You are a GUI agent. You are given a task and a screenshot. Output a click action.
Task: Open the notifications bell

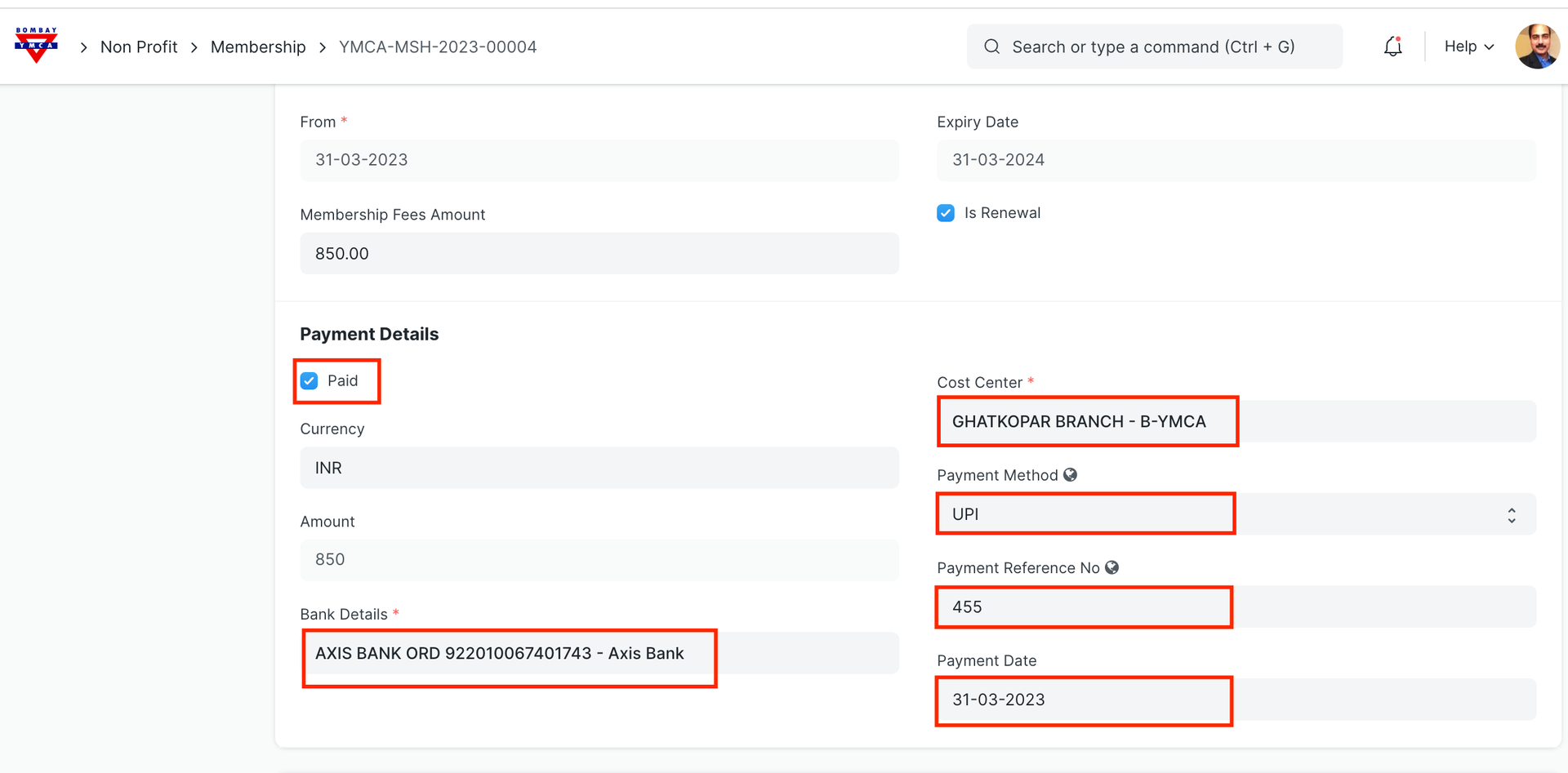click(1392, 47)
